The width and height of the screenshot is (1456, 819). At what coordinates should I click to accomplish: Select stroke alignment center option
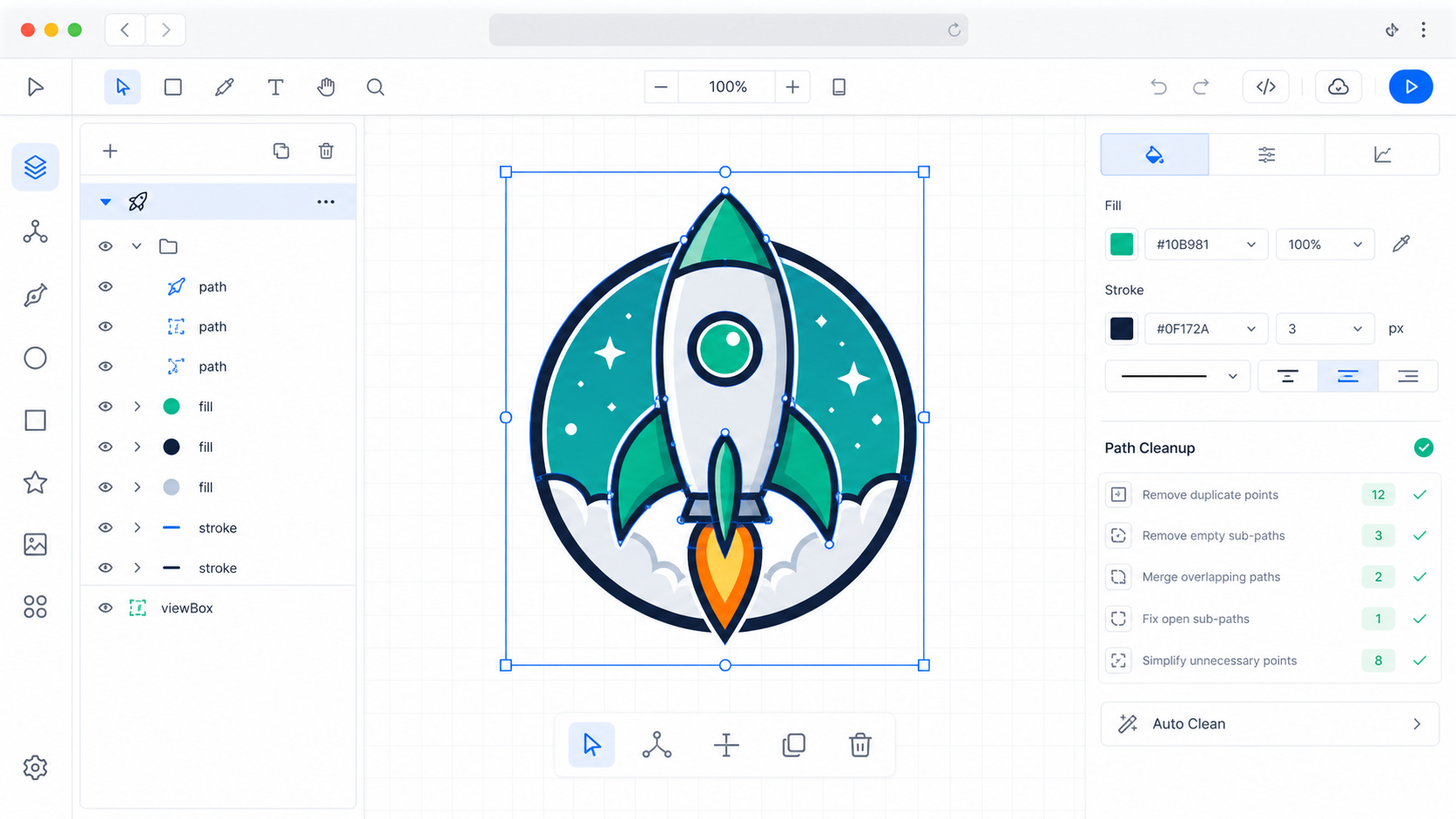pos(1347,376)
